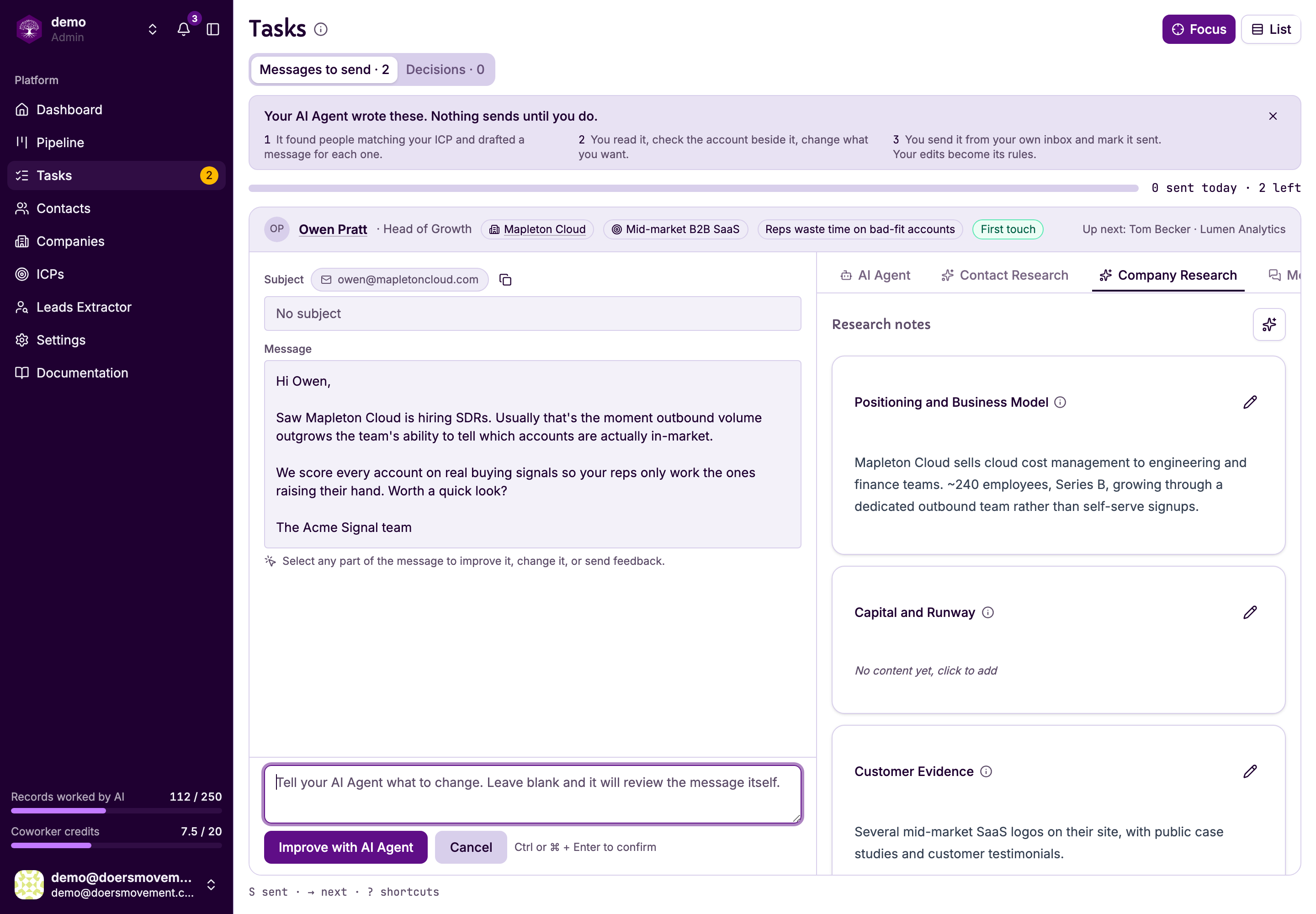1316x914 pixels.
Task: Open Pipeline in sidebar
Action: [116, 143]
